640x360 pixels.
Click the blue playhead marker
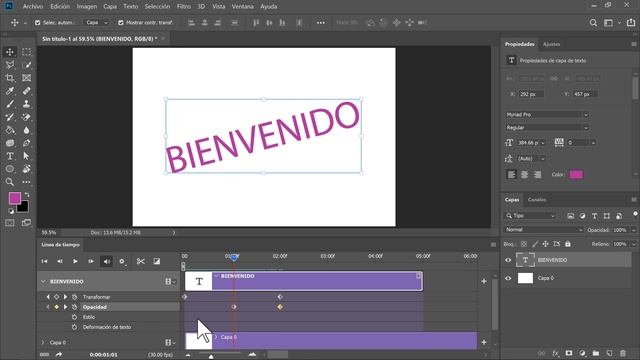(234, 257)
